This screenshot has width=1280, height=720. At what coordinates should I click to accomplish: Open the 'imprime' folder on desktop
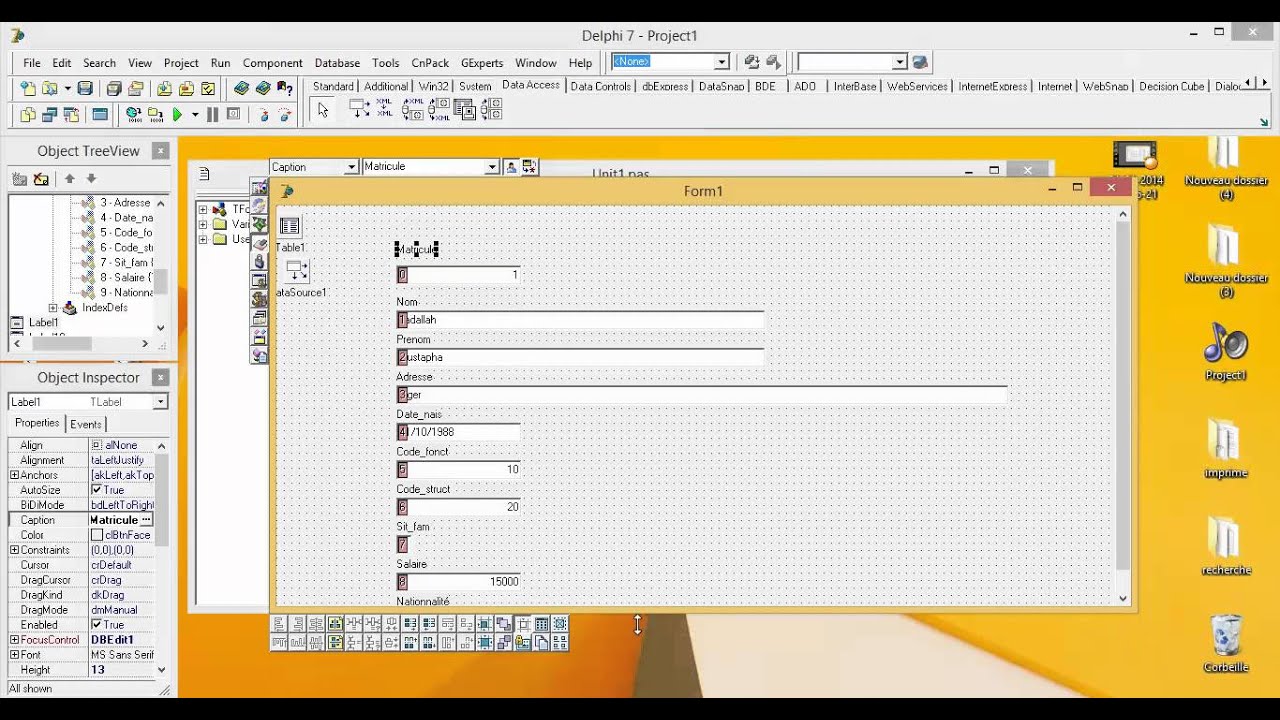coord(1226,449)
